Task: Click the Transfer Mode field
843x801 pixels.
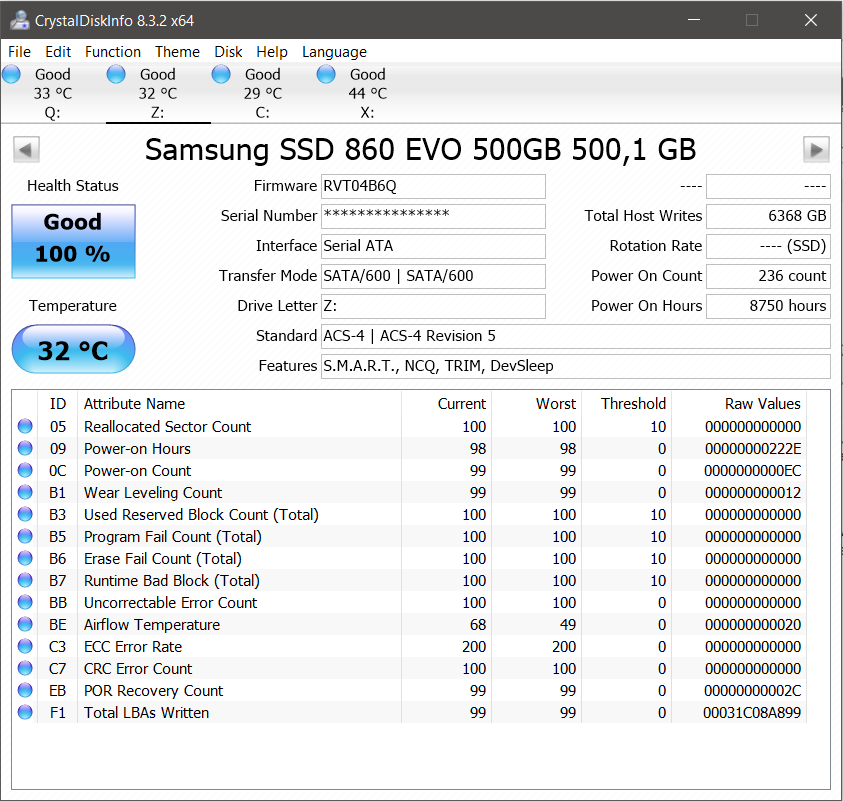Action: click(x=433, y=276)
